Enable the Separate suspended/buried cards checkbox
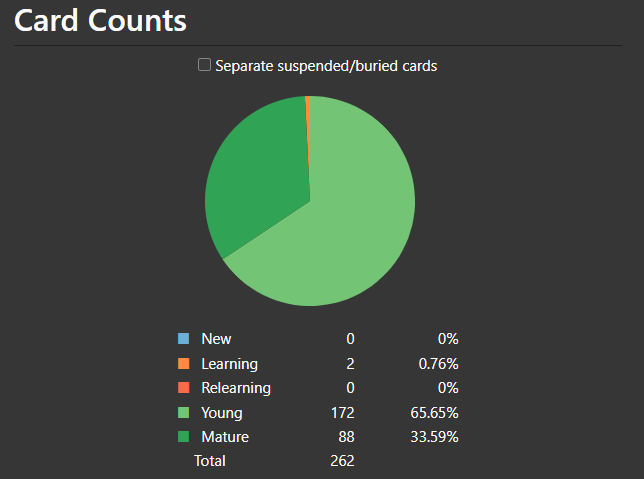 (x=205, y=65)
